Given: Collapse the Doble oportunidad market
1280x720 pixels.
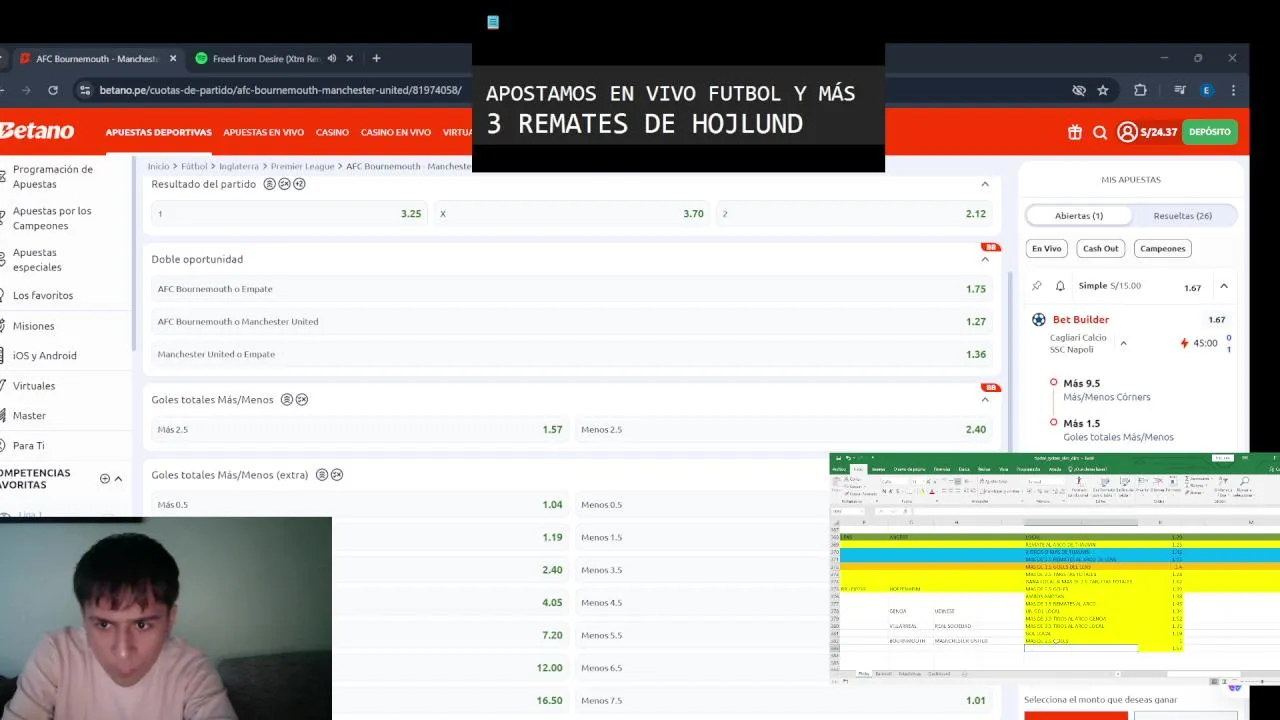Looking at the screenshot, I should tap(985, 259).
